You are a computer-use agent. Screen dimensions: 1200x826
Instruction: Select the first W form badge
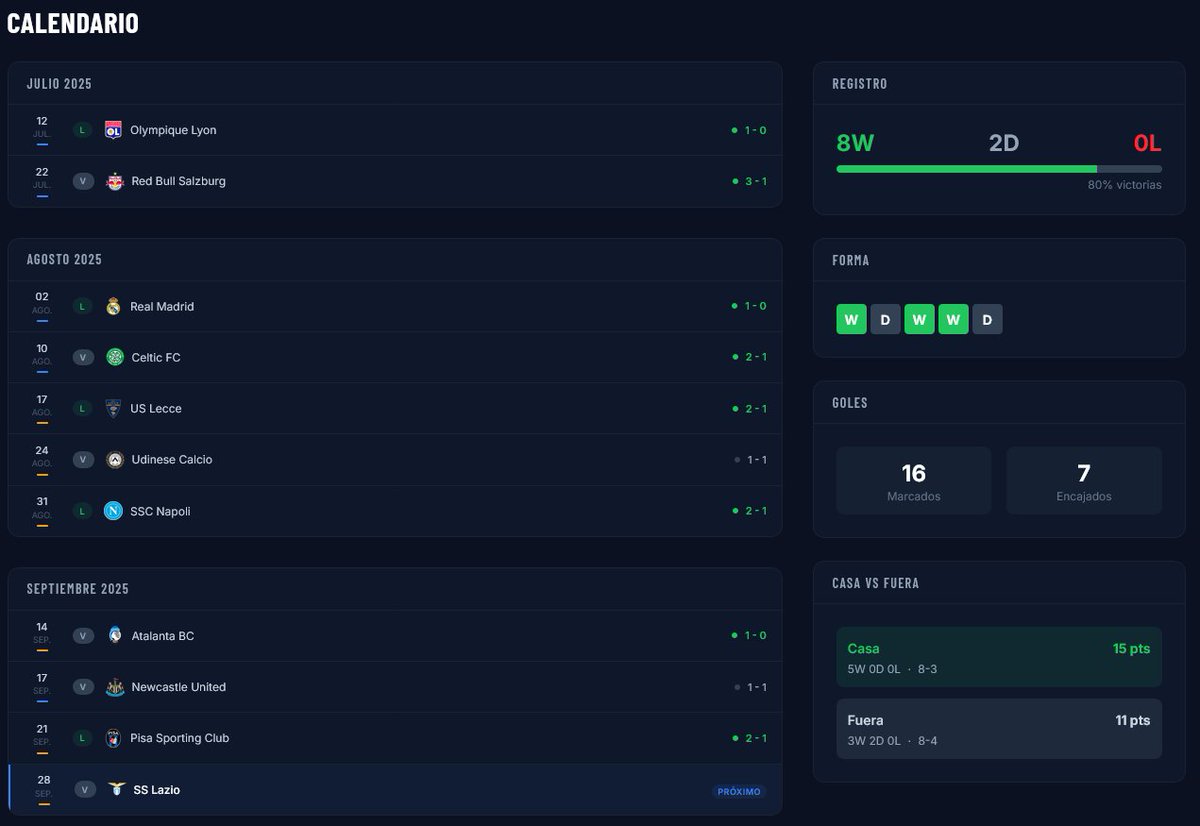851,319
